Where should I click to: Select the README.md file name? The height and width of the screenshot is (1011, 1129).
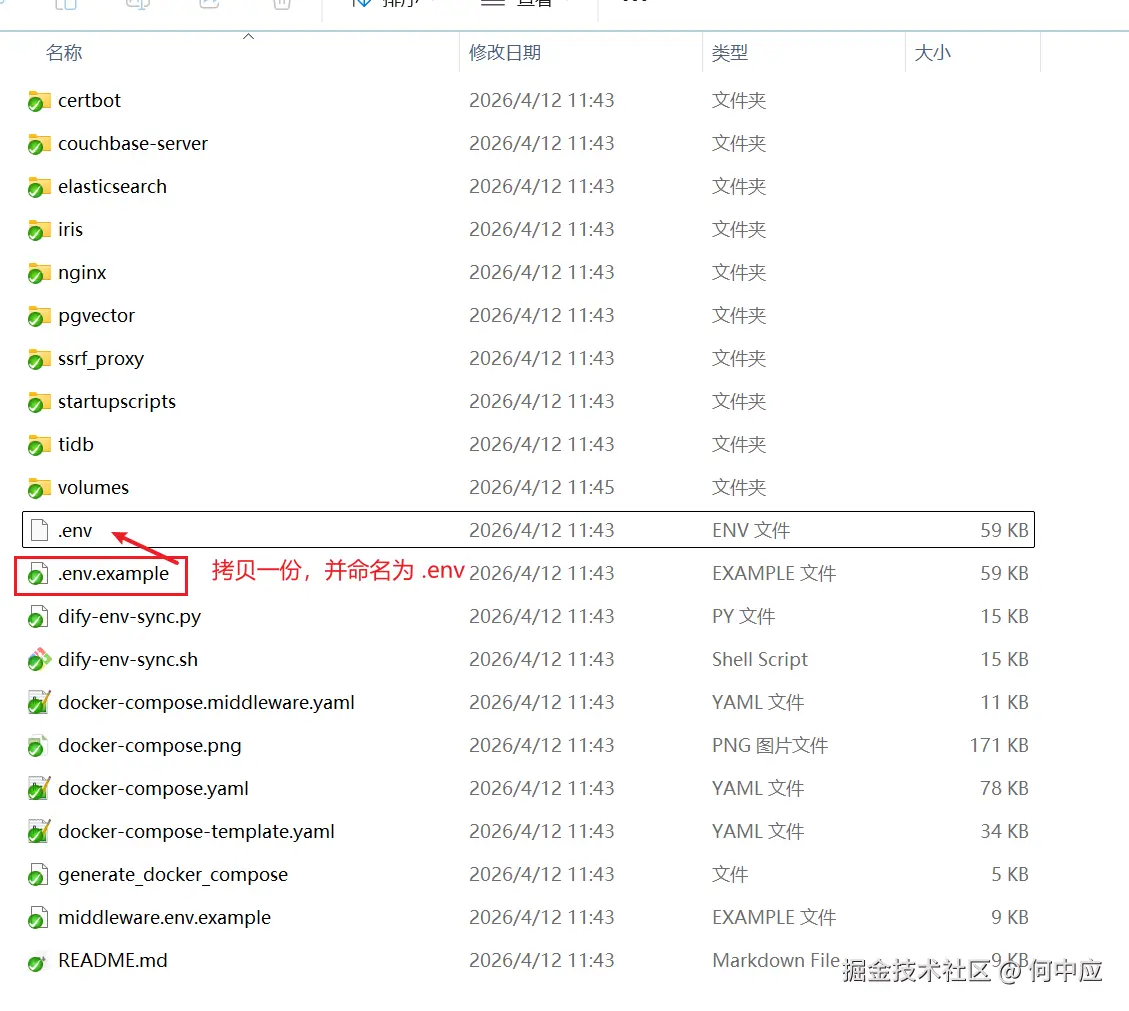click(112, 961)
